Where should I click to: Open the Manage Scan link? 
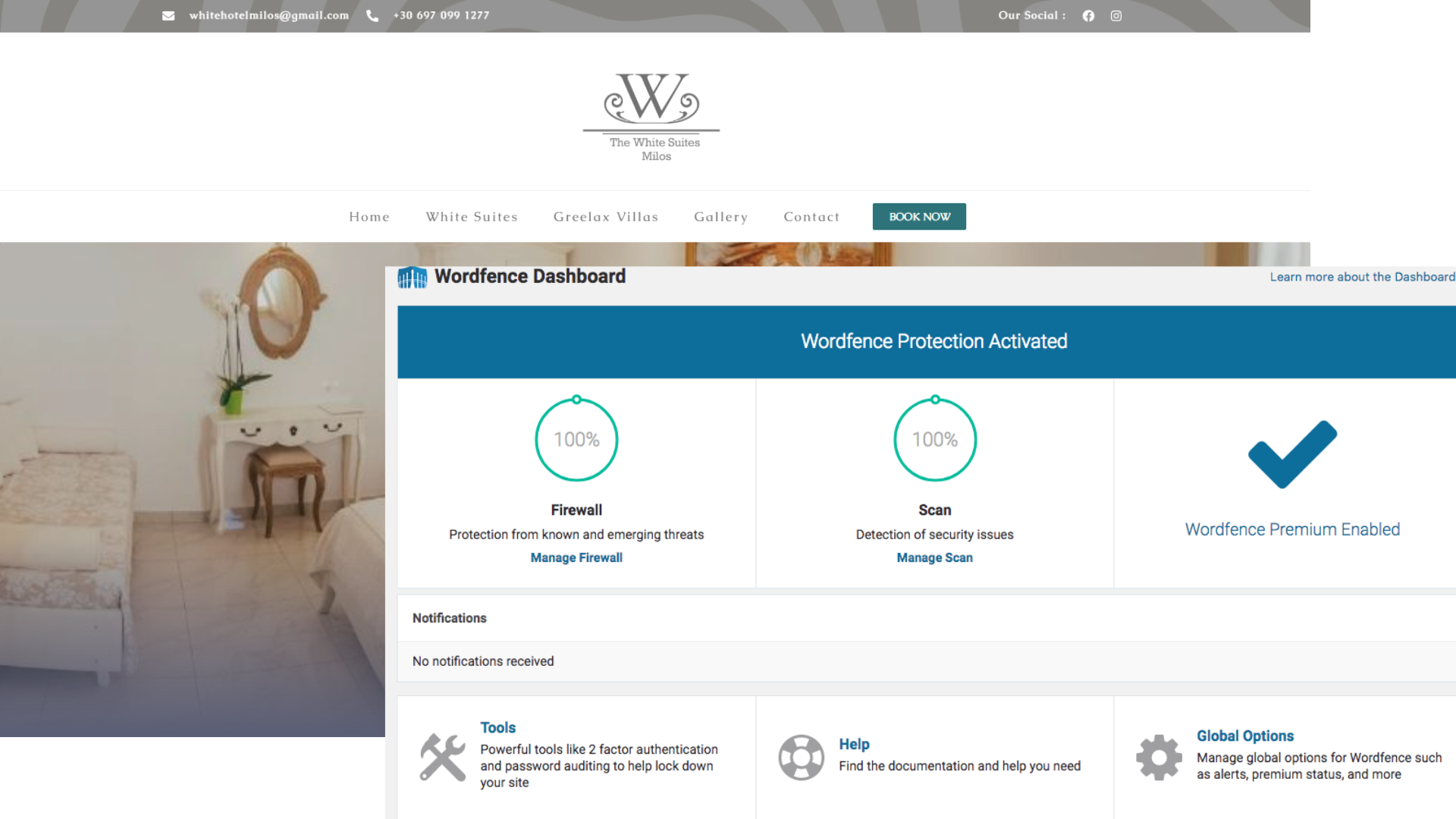935,557
